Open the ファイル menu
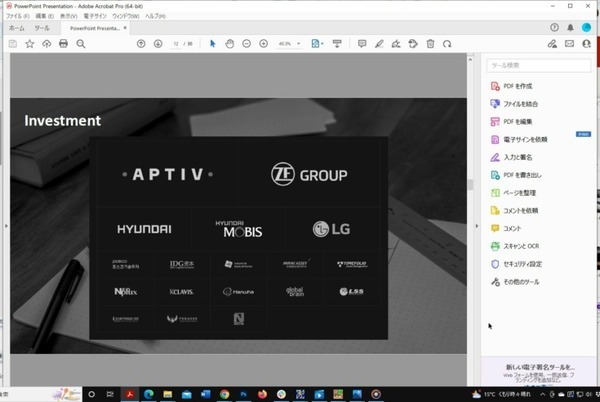Screen dimensions: 600x402 tap(17, 17)
